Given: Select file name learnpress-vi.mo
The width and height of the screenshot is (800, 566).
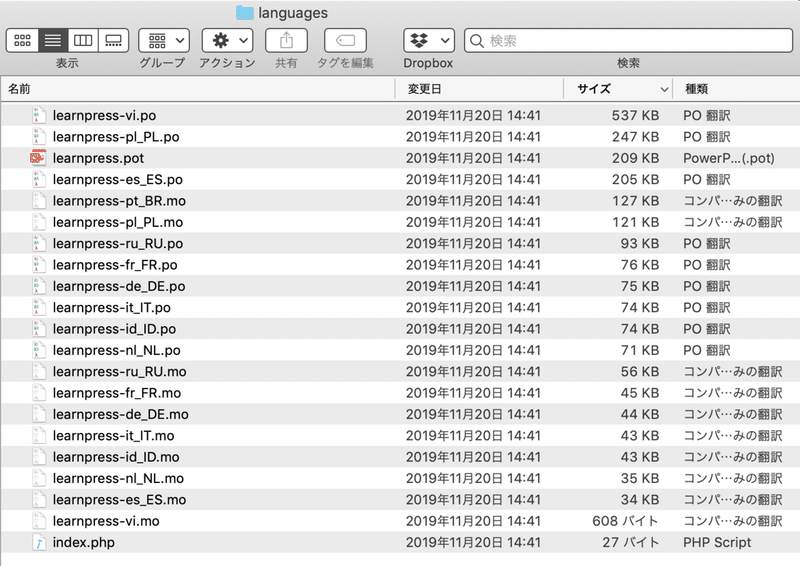Looking at the screenshot, I should point(106,521).
